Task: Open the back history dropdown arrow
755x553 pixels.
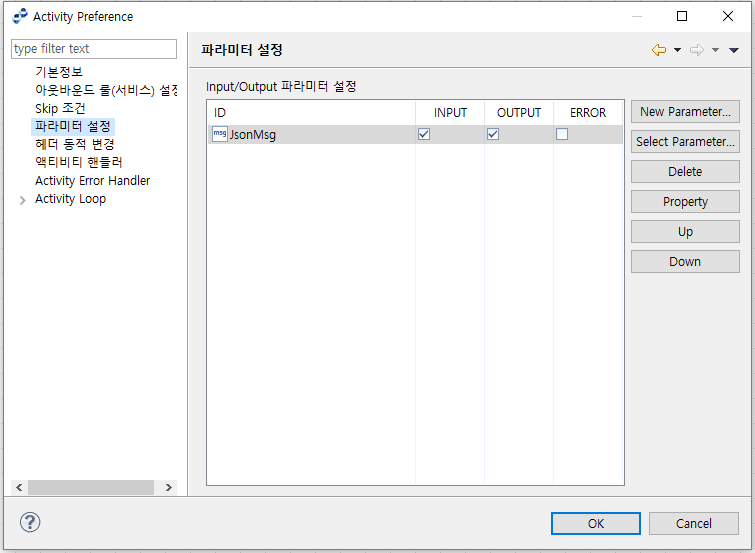Action: pos(677,50)
